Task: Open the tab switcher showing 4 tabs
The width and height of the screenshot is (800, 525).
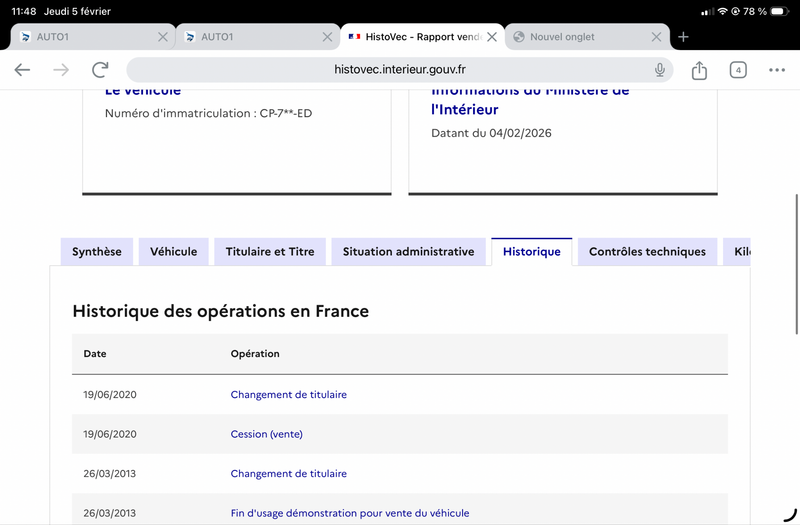Action: [x=738, y=70]
